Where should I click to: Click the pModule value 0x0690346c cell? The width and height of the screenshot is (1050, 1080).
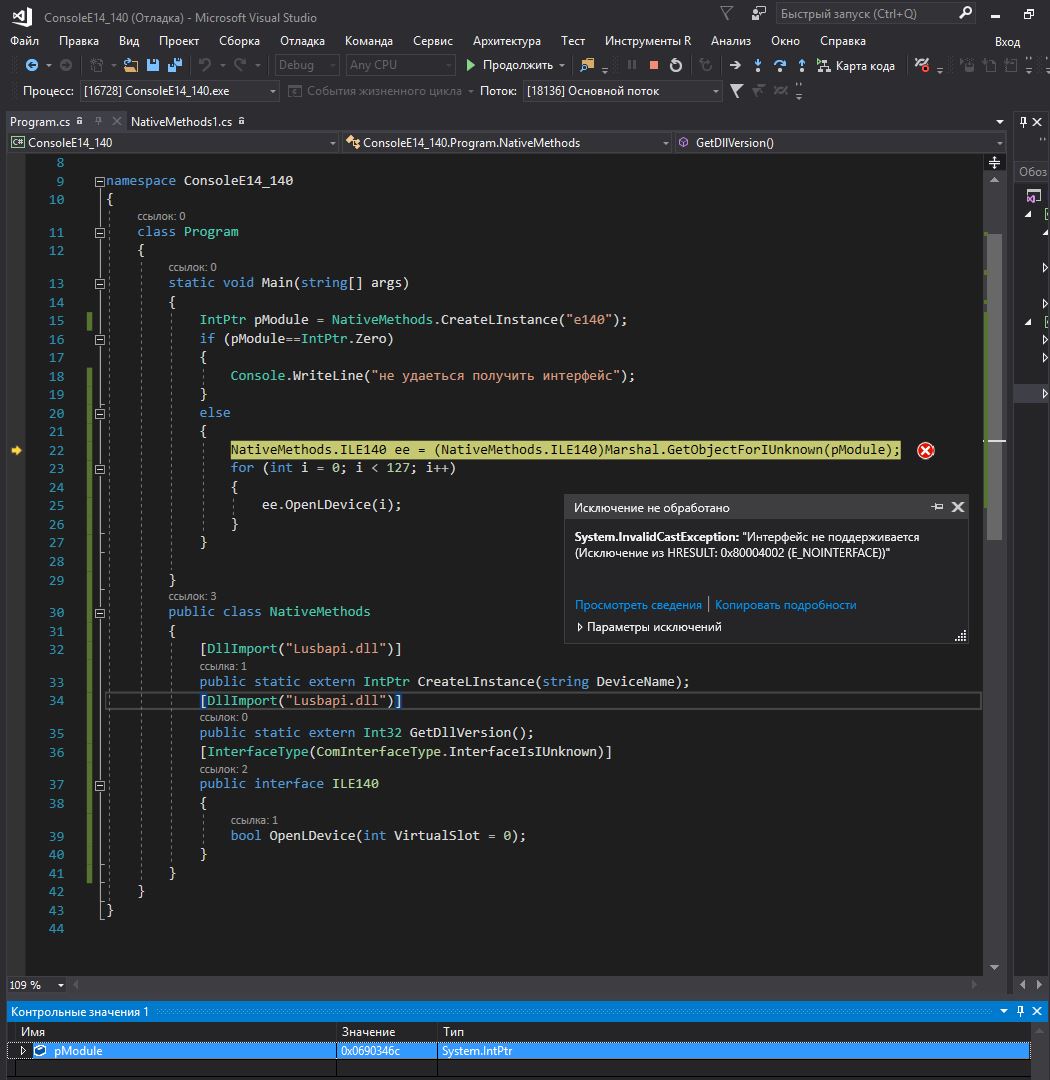[x=387, y=1050]
